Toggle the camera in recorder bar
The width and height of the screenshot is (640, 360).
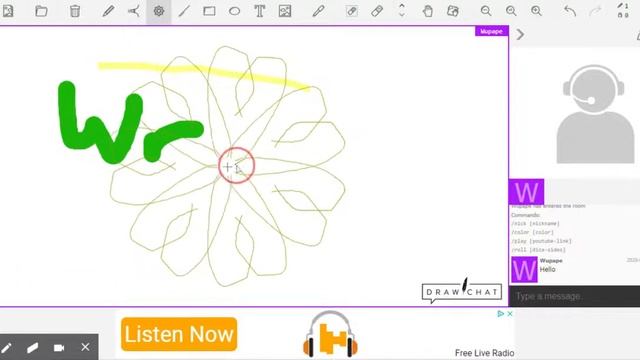pyautogui.click(x=59, y=347)
